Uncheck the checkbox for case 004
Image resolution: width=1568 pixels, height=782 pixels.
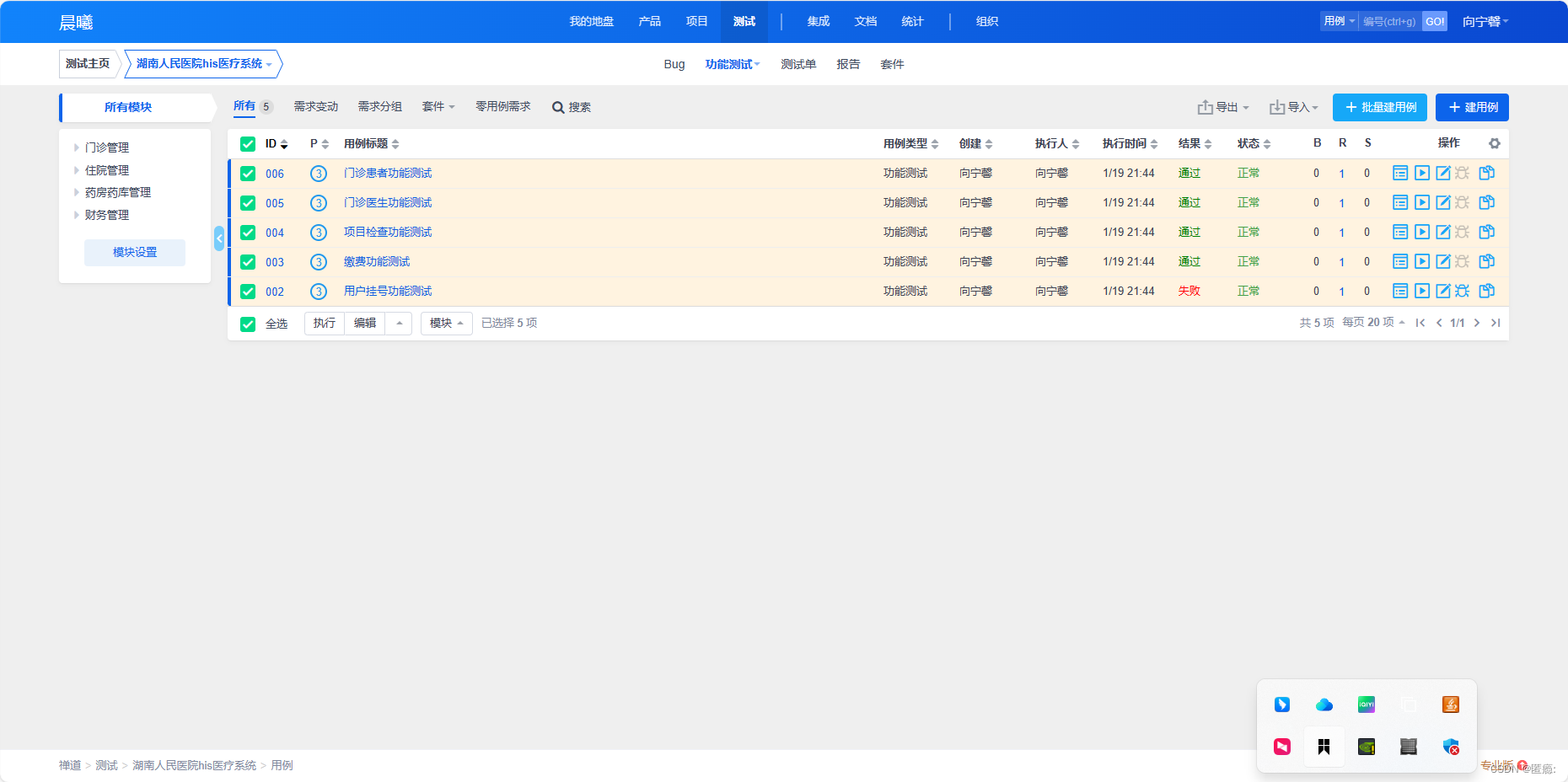pos(248,233)
